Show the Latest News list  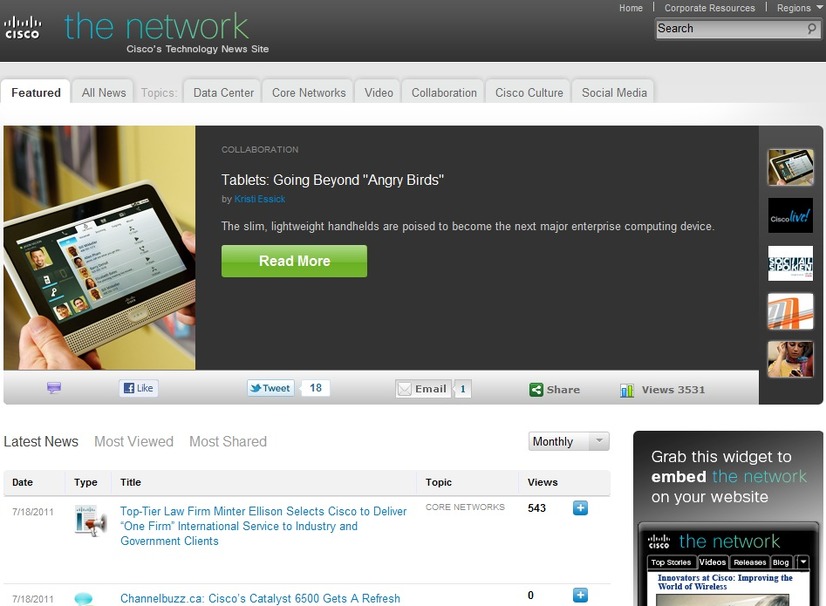41,442
